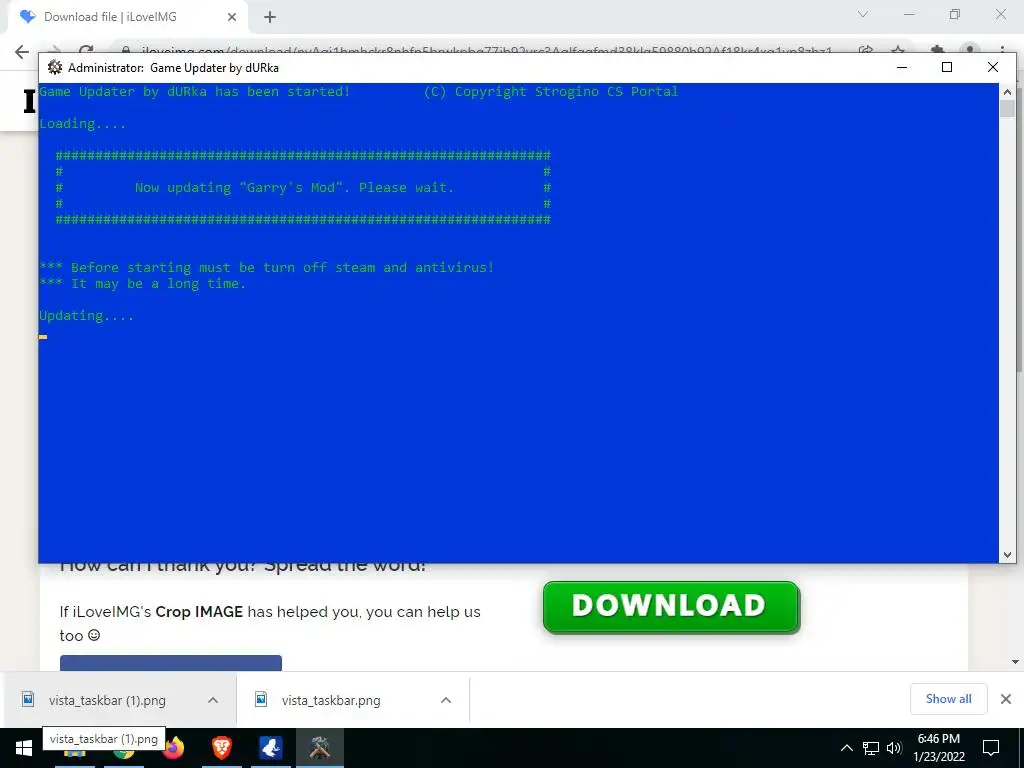Open network status tray icon

pos(871,748)
